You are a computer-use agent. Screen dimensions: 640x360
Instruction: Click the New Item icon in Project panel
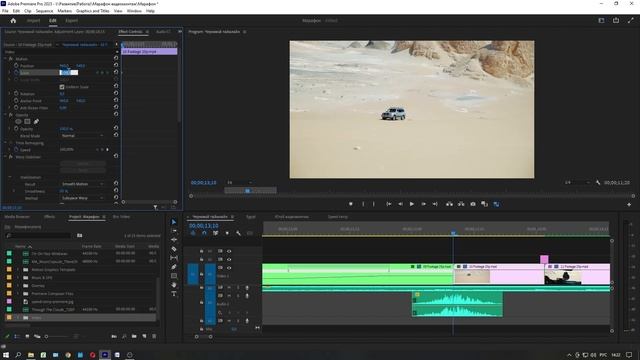tap(144, 336)
